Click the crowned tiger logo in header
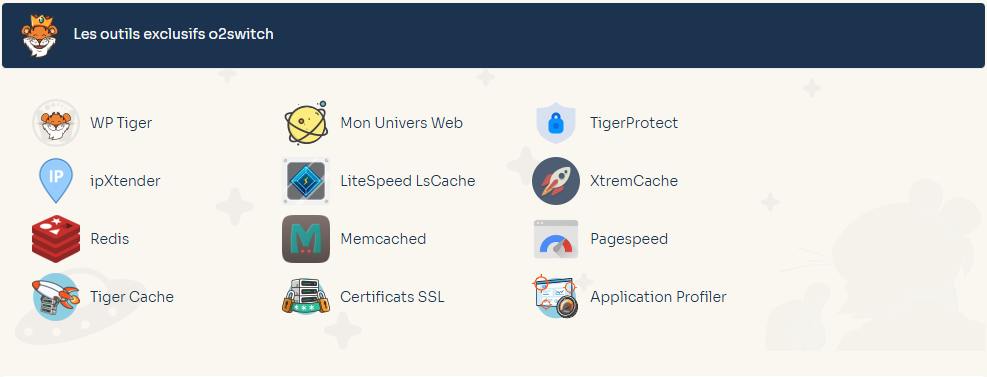Viewport: 987px width, 377px height. pos(39,35)
